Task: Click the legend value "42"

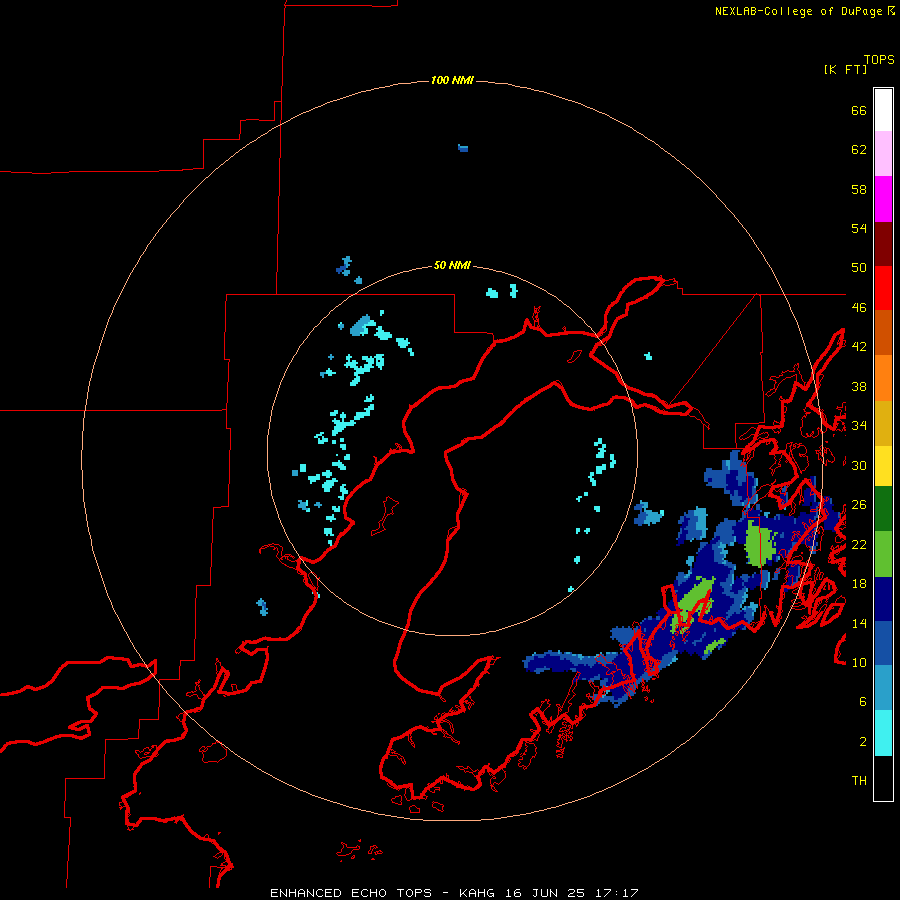Action: (859, 347)
